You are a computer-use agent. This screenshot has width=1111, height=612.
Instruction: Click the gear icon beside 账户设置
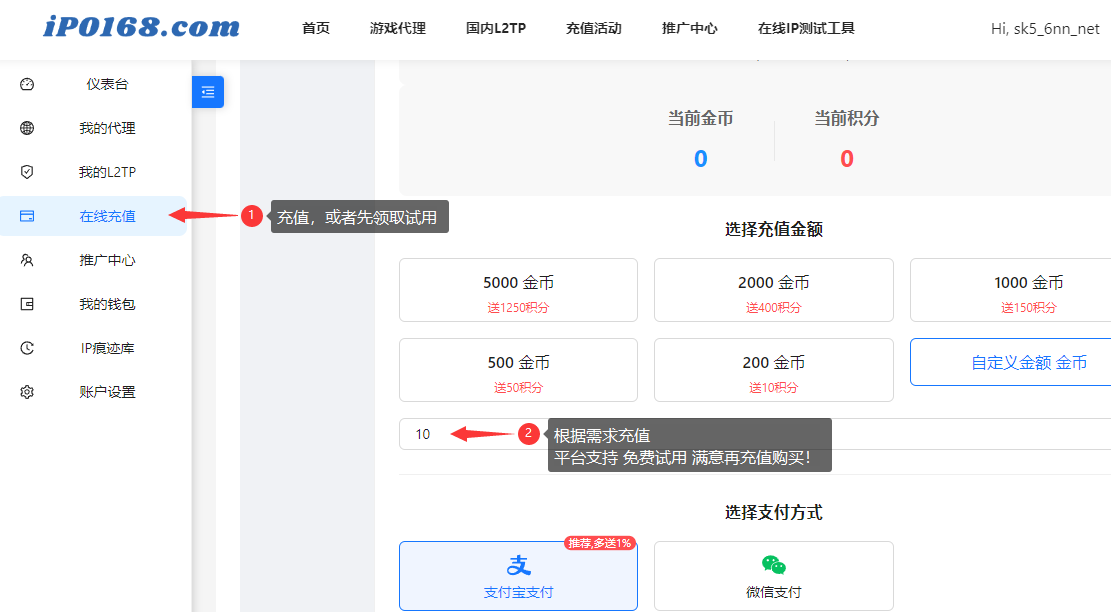[27, 392]
